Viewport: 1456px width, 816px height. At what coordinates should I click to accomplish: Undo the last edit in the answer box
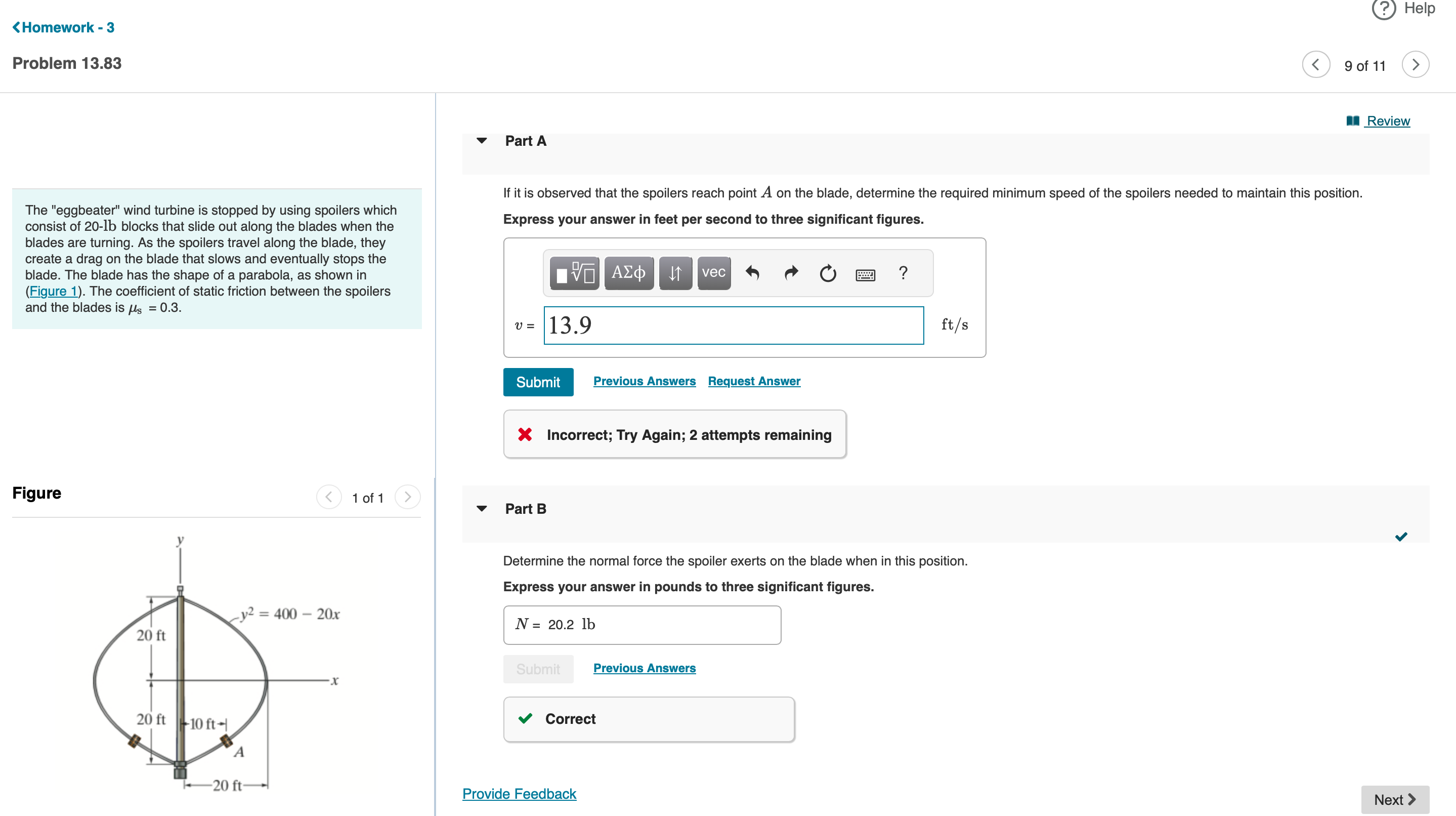click(x=752, y=273)
